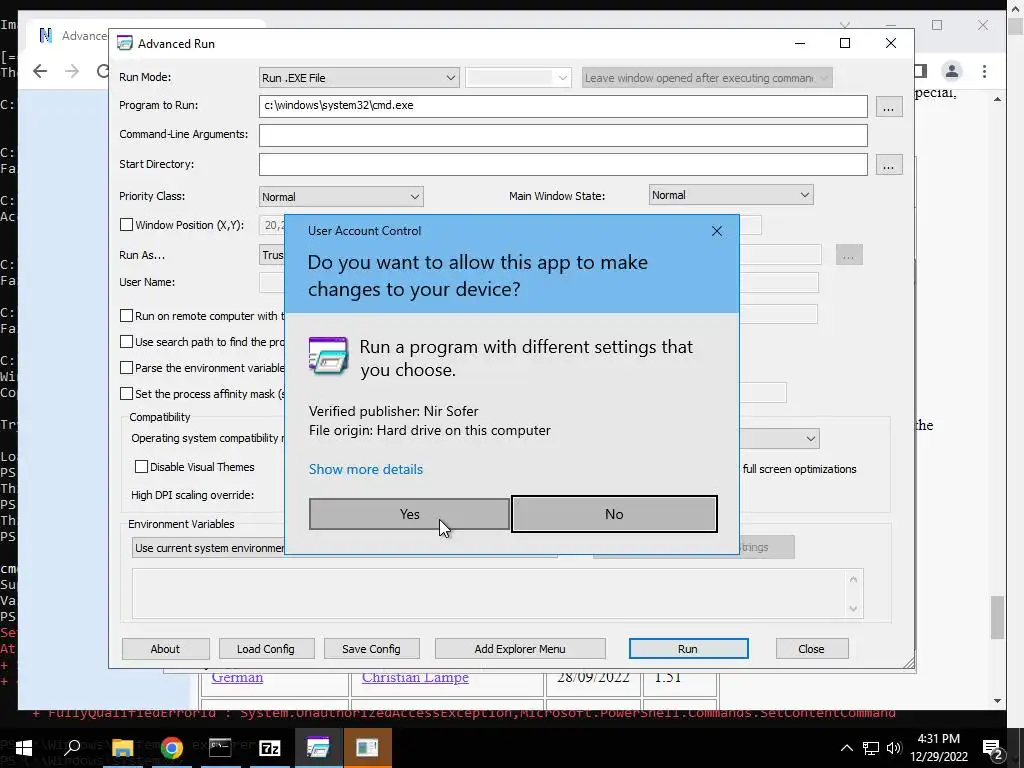Open the notification center icon
Screen dimensions: 1024x768
point(993,748)
